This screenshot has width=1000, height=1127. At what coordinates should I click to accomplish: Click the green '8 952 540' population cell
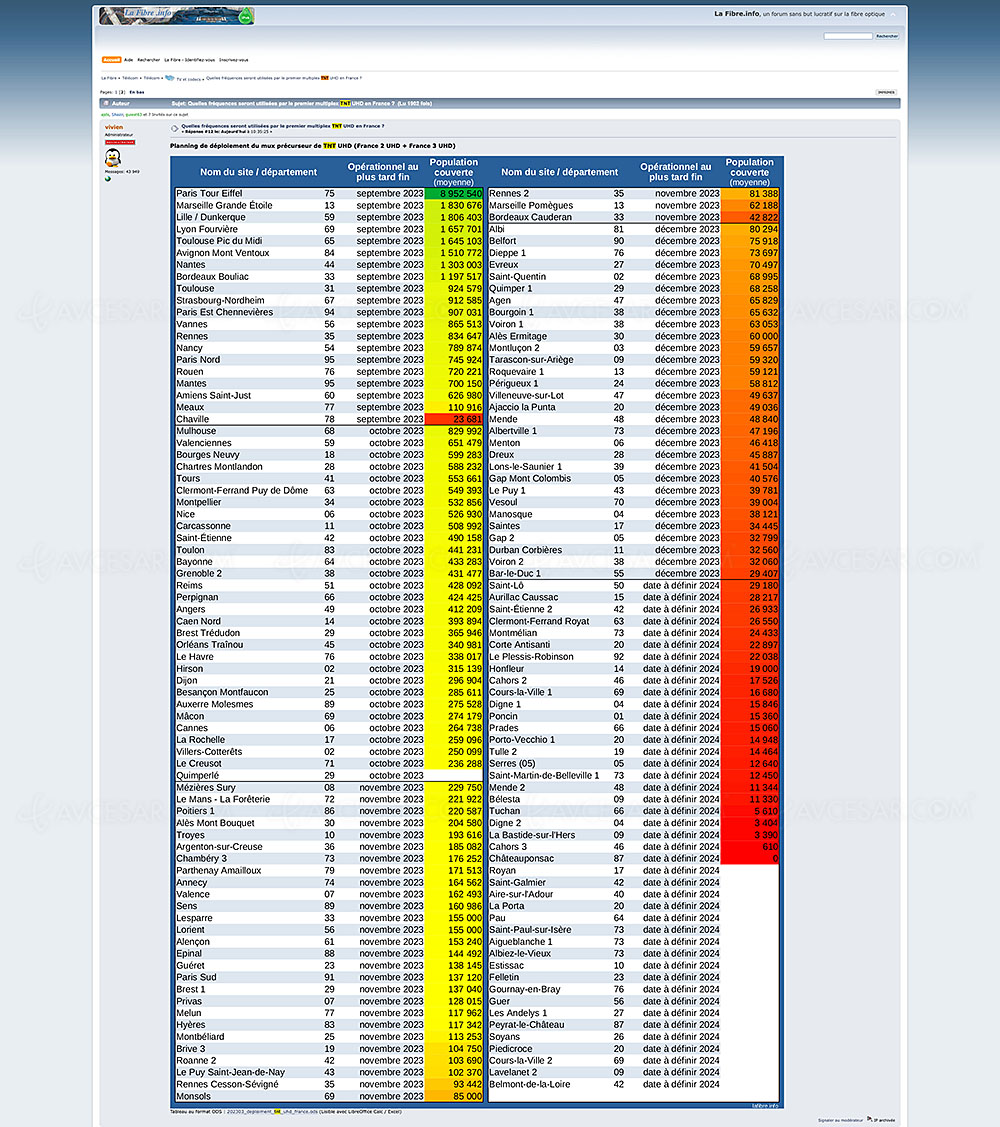click(454, 193)
